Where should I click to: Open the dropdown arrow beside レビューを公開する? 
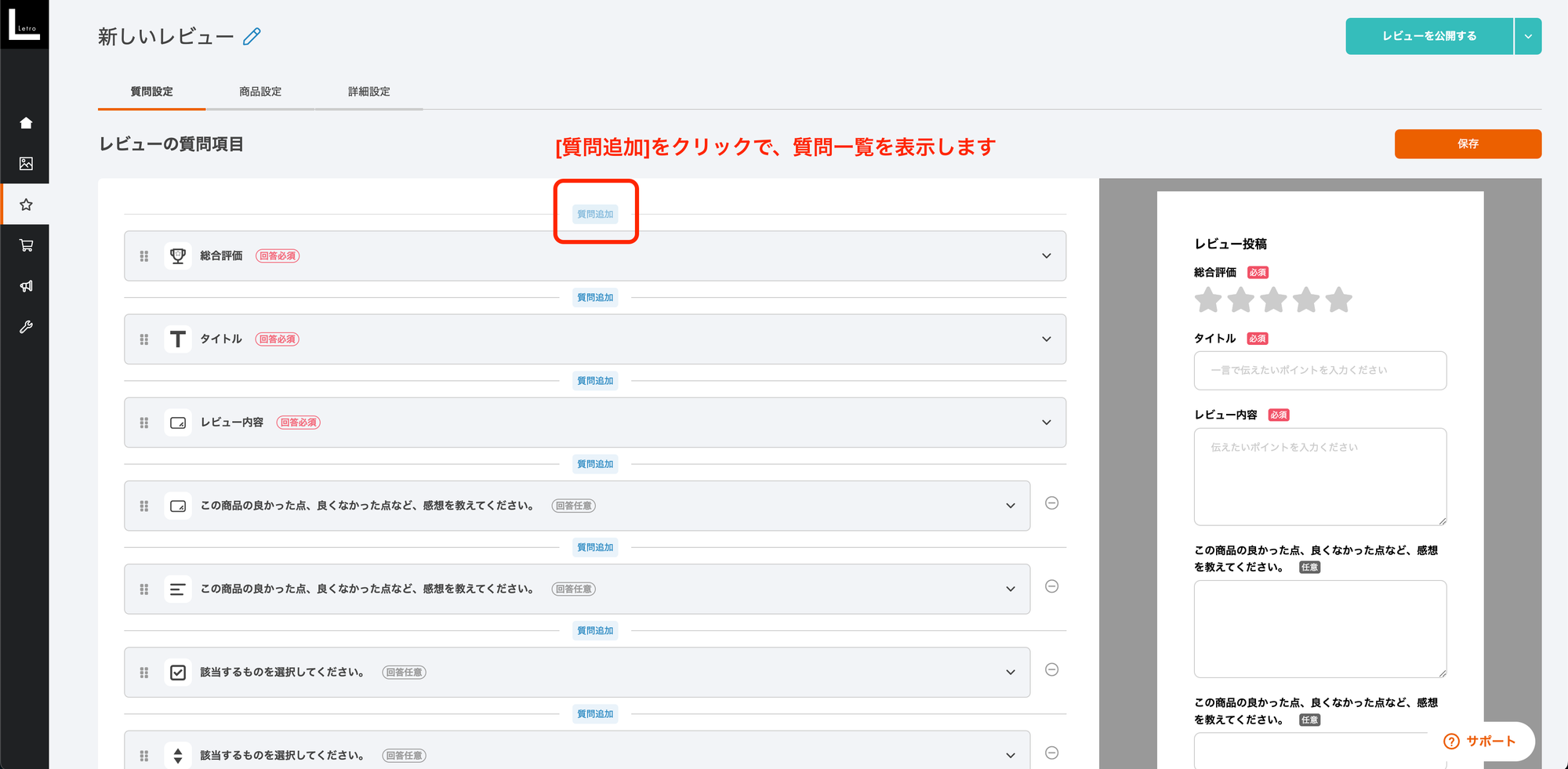click(x=1527, y=36)
